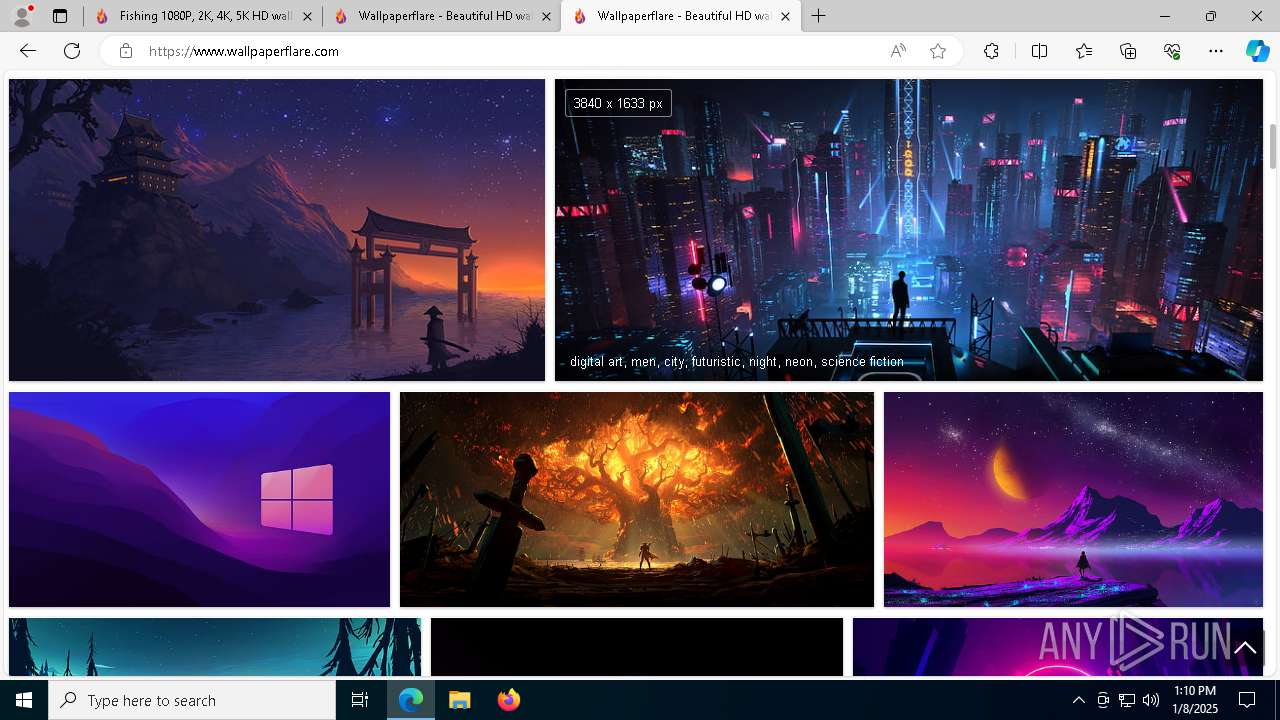Open File Explorer from the taskbar
1280x720 pixels.
pyautogui.click(x=459, y=700)
